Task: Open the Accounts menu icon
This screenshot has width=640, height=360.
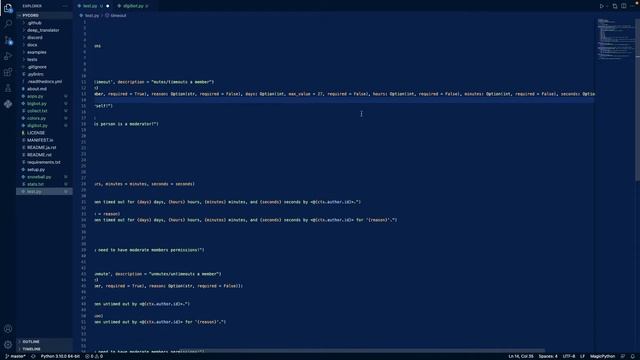Action: (x=8, y=329)
